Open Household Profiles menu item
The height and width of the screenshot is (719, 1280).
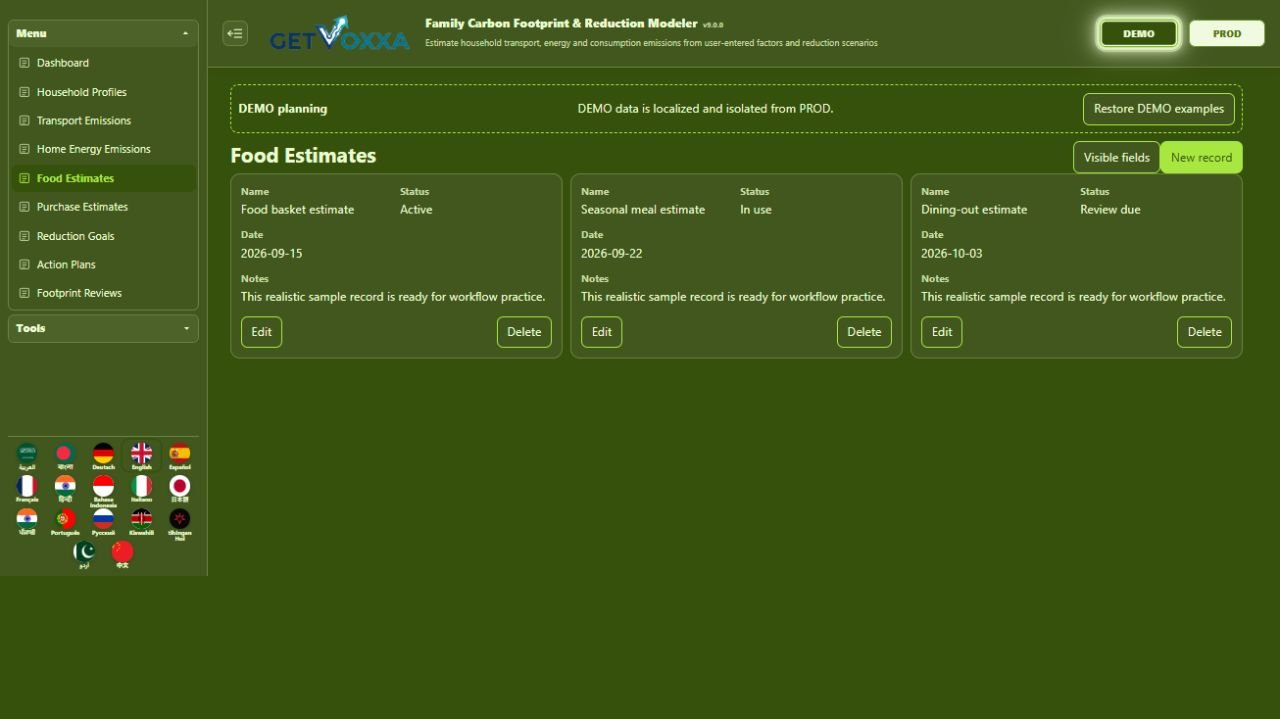coord(103,92)
